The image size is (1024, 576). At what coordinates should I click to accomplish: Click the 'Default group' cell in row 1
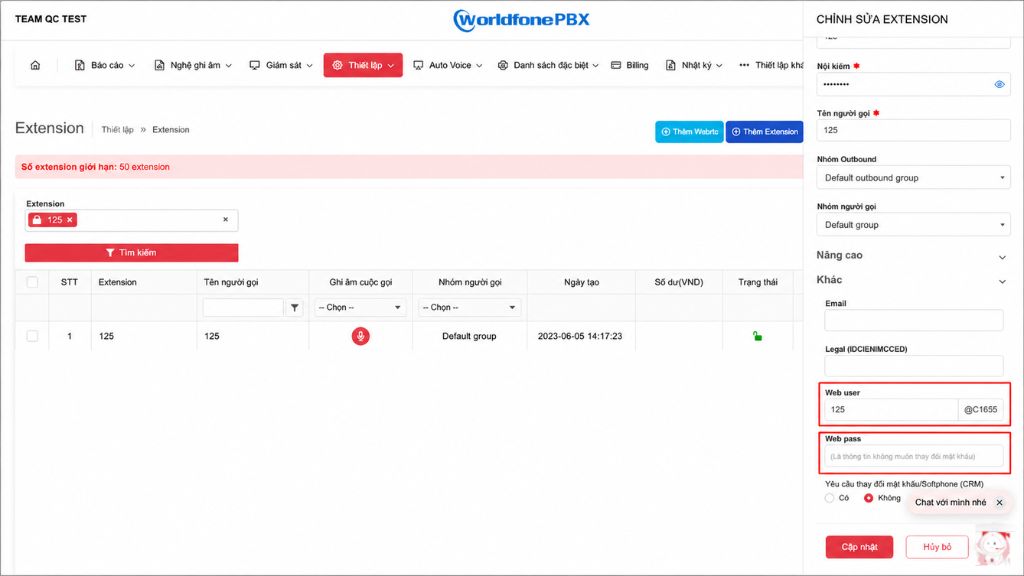(469, 336)
